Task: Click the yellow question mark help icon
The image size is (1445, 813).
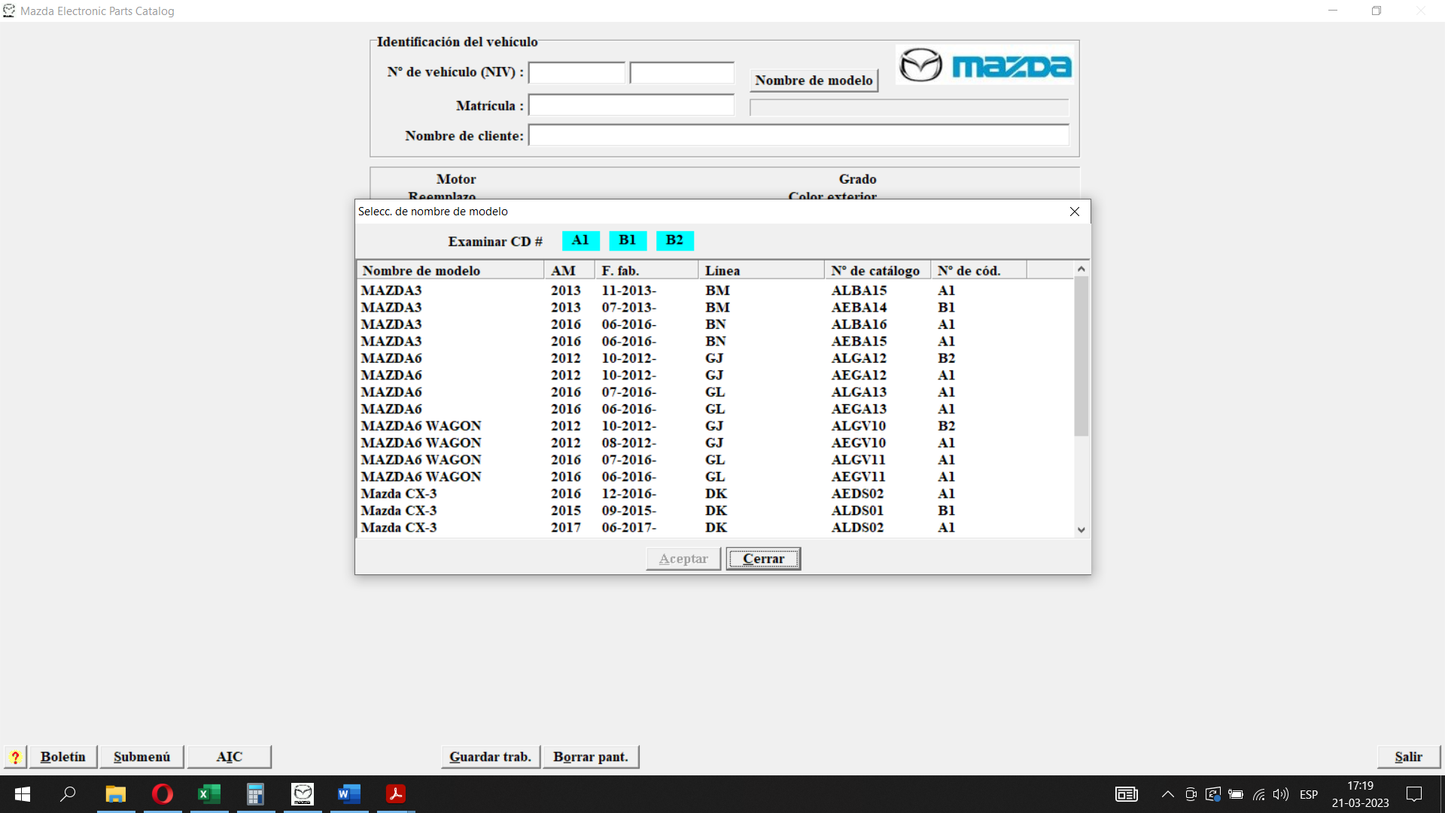Action: (15, 757)
